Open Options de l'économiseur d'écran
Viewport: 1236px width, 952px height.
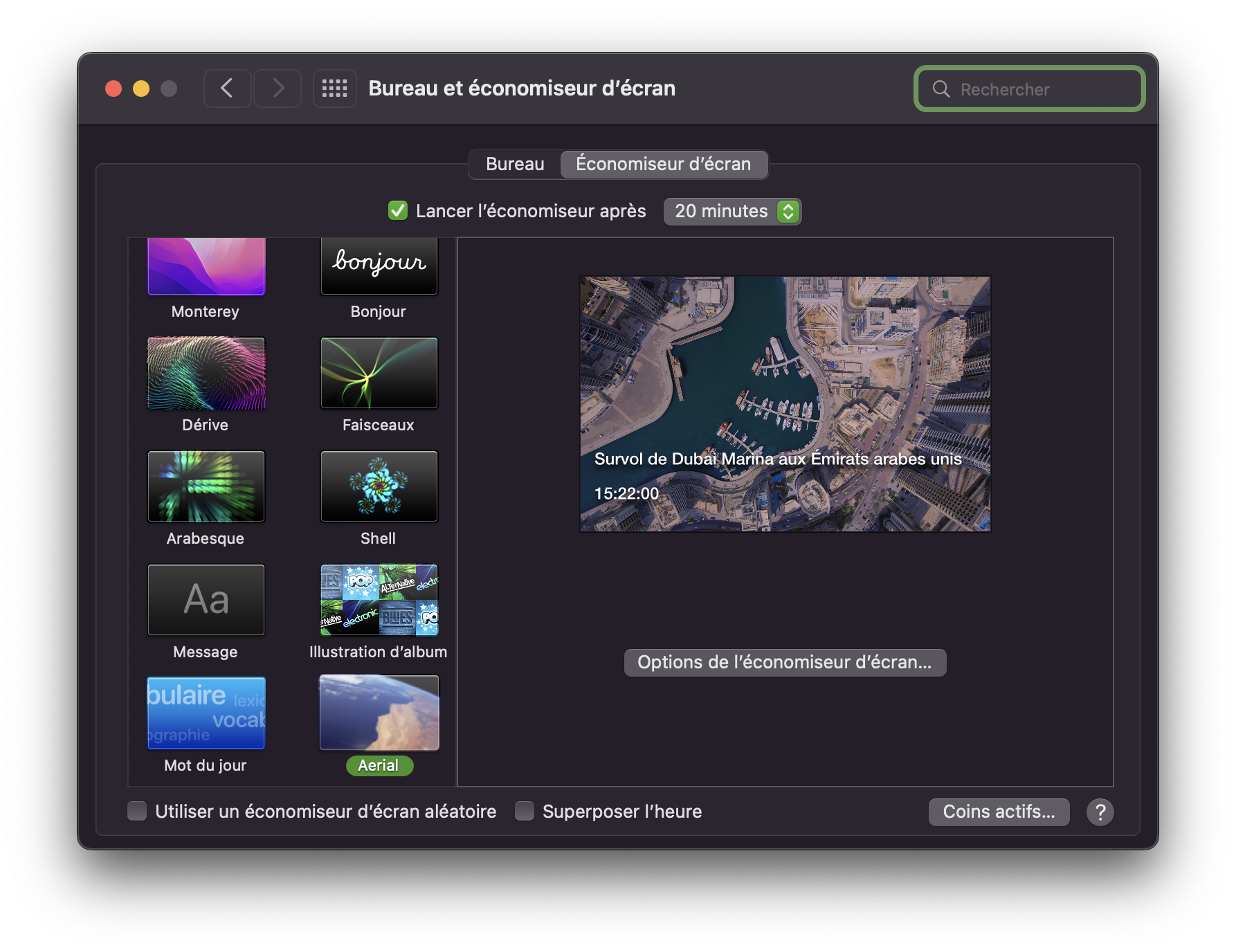(x=785, y=662)
